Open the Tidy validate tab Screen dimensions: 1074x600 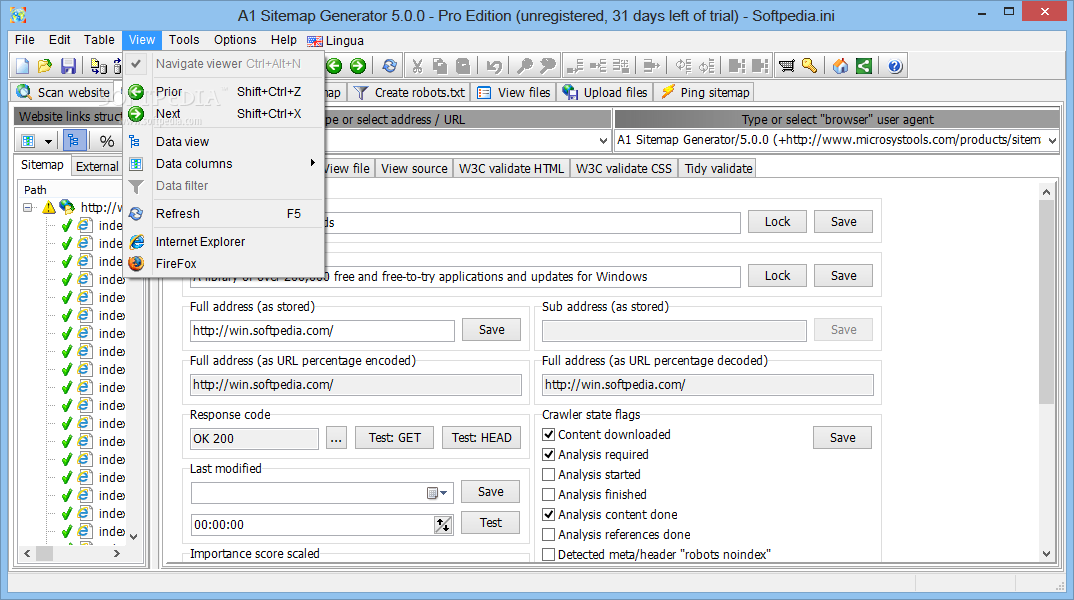[x=719, y=168]
